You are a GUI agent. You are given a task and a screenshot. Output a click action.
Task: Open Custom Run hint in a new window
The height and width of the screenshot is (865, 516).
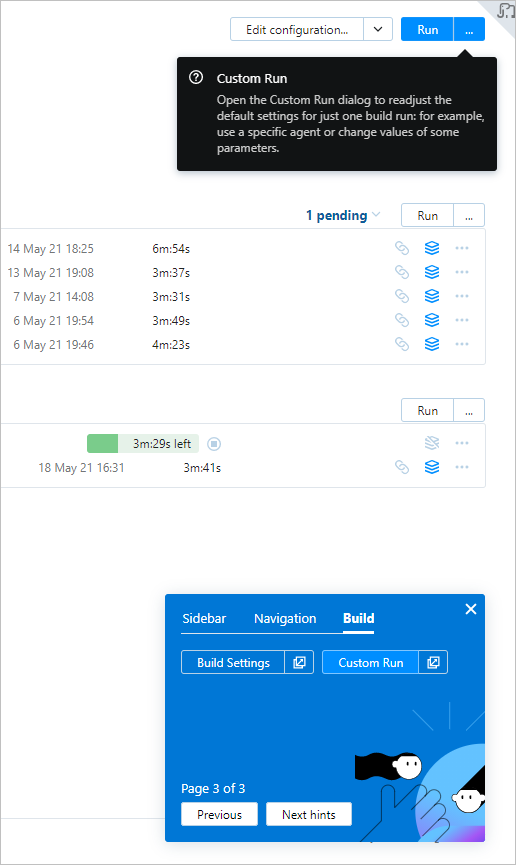coord(433,663)
